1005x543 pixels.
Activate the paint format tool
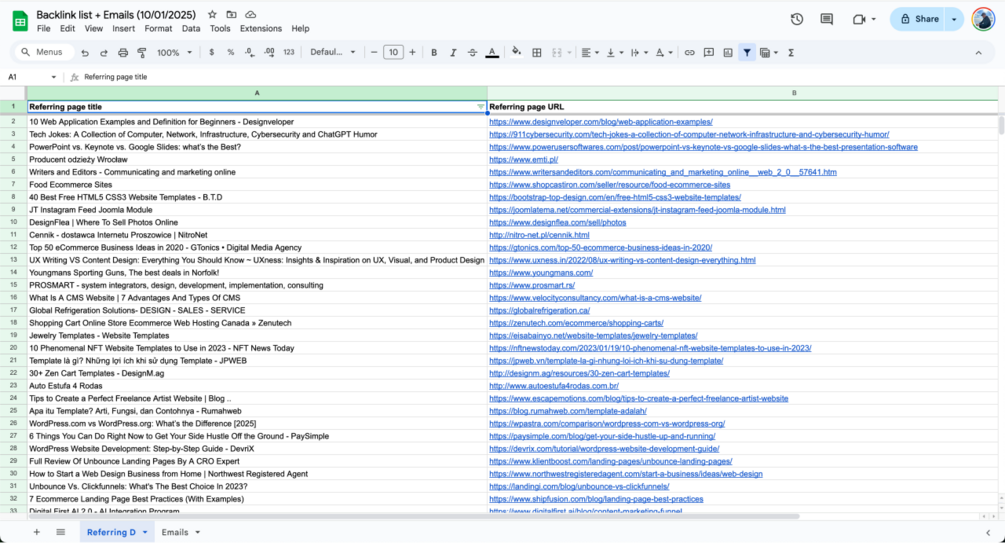(x=142, y=53)
